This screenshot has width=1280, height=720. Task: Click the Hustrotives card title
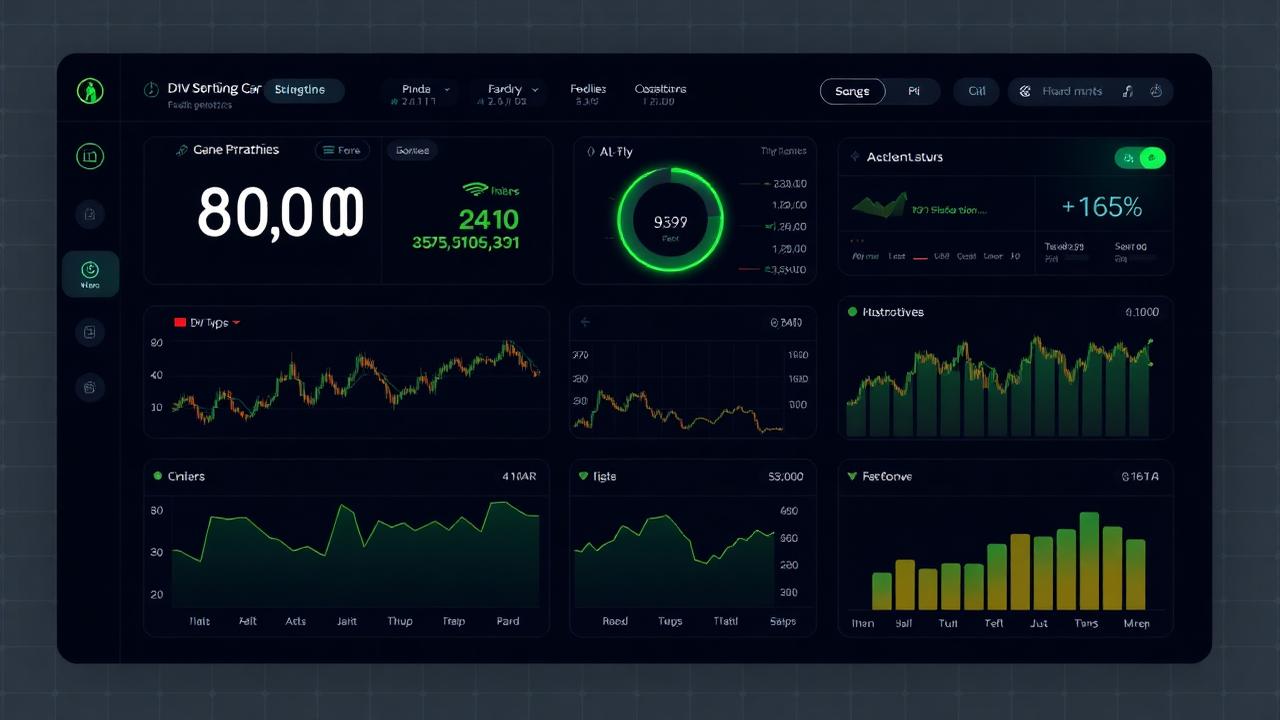click(893, 312)
